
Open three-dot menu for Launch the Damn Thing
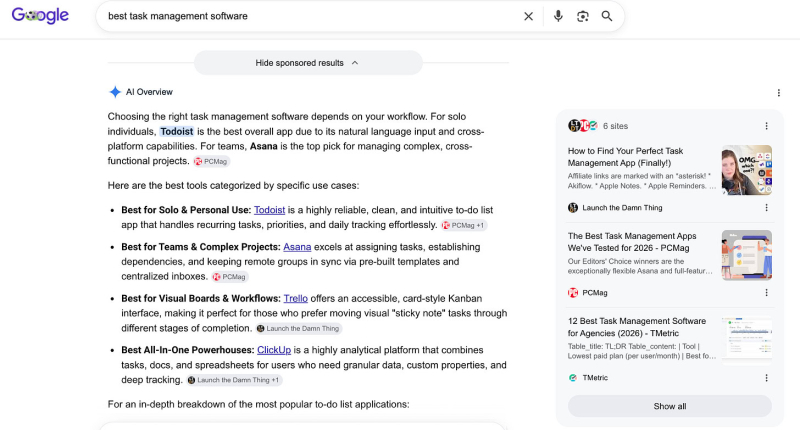click(766, 208)
